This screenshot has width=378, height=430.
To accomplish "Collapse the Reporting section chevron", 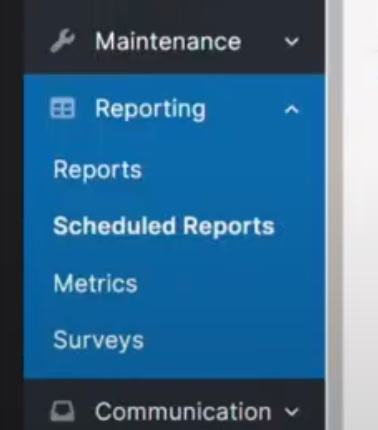I will [x=292, y=109].
